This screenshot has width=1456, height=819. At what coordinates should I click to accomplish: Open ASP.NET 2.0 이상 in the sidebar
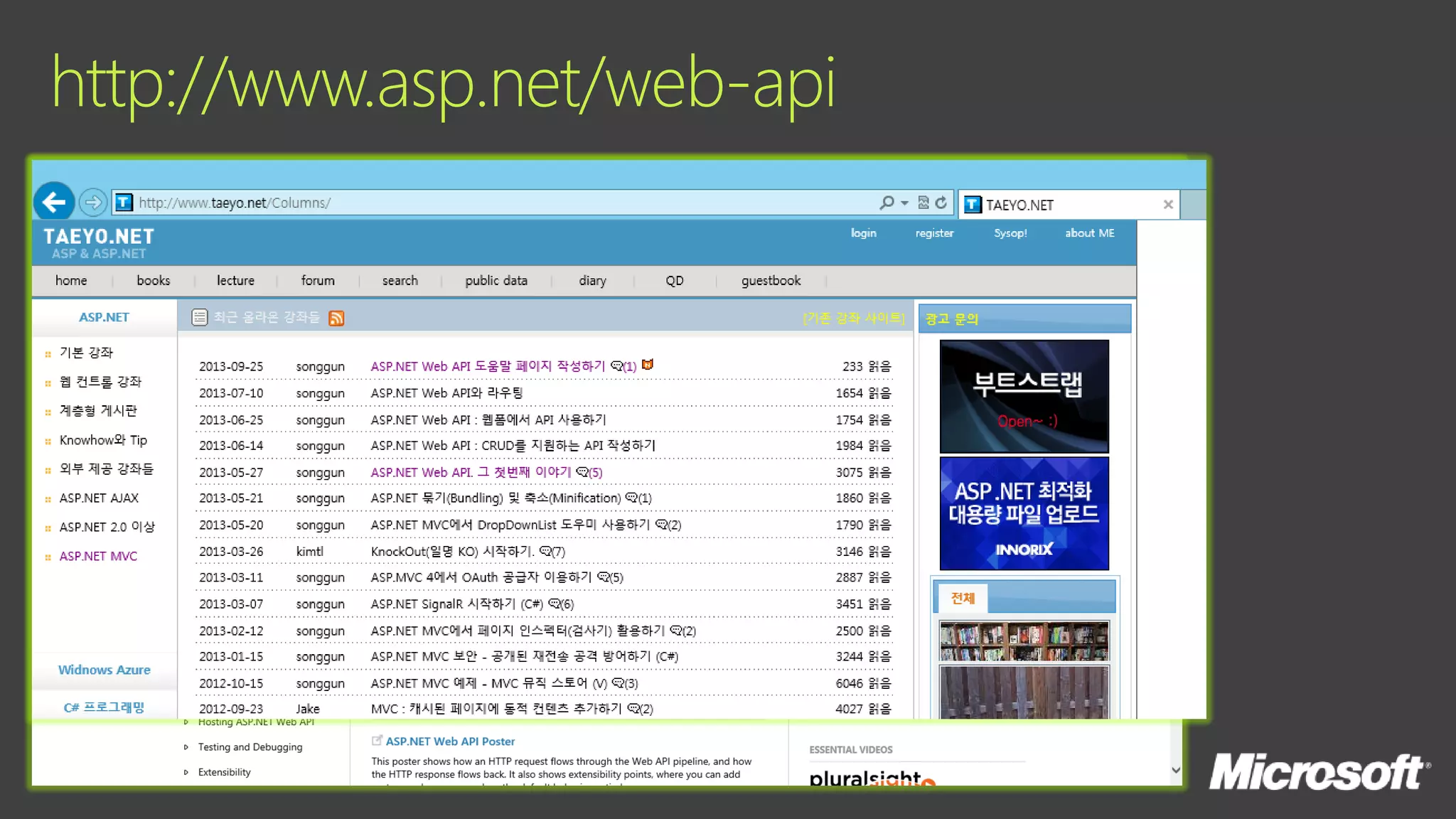pos(107,528)
